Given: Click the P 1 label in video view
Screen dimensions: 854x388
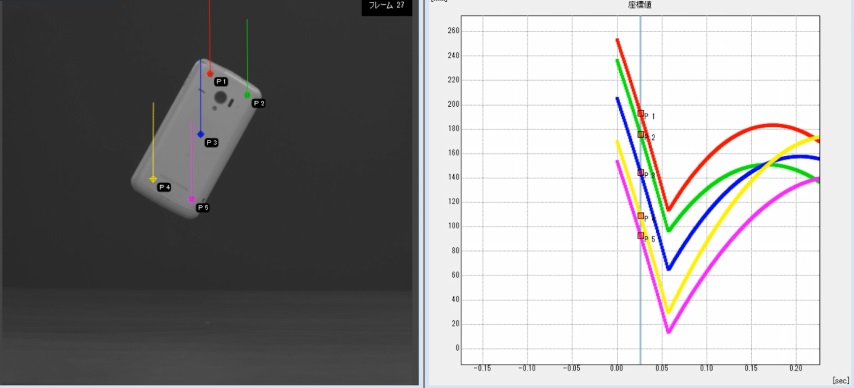Looking at the screenshot, I should click(221, 81).
